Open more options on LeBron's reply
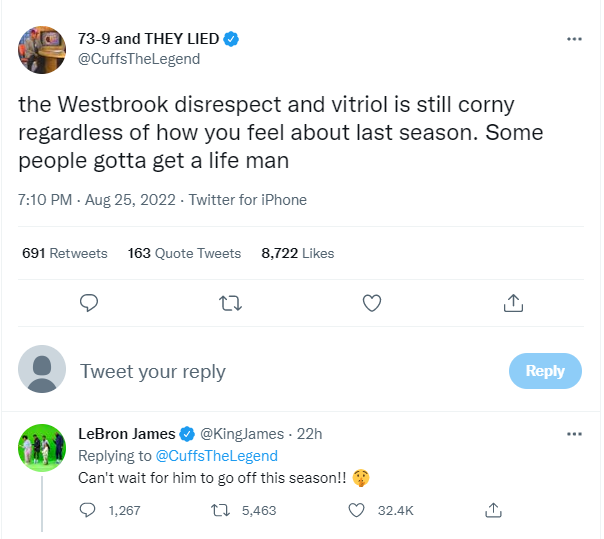The image size is (604, 539). point(574,434)
